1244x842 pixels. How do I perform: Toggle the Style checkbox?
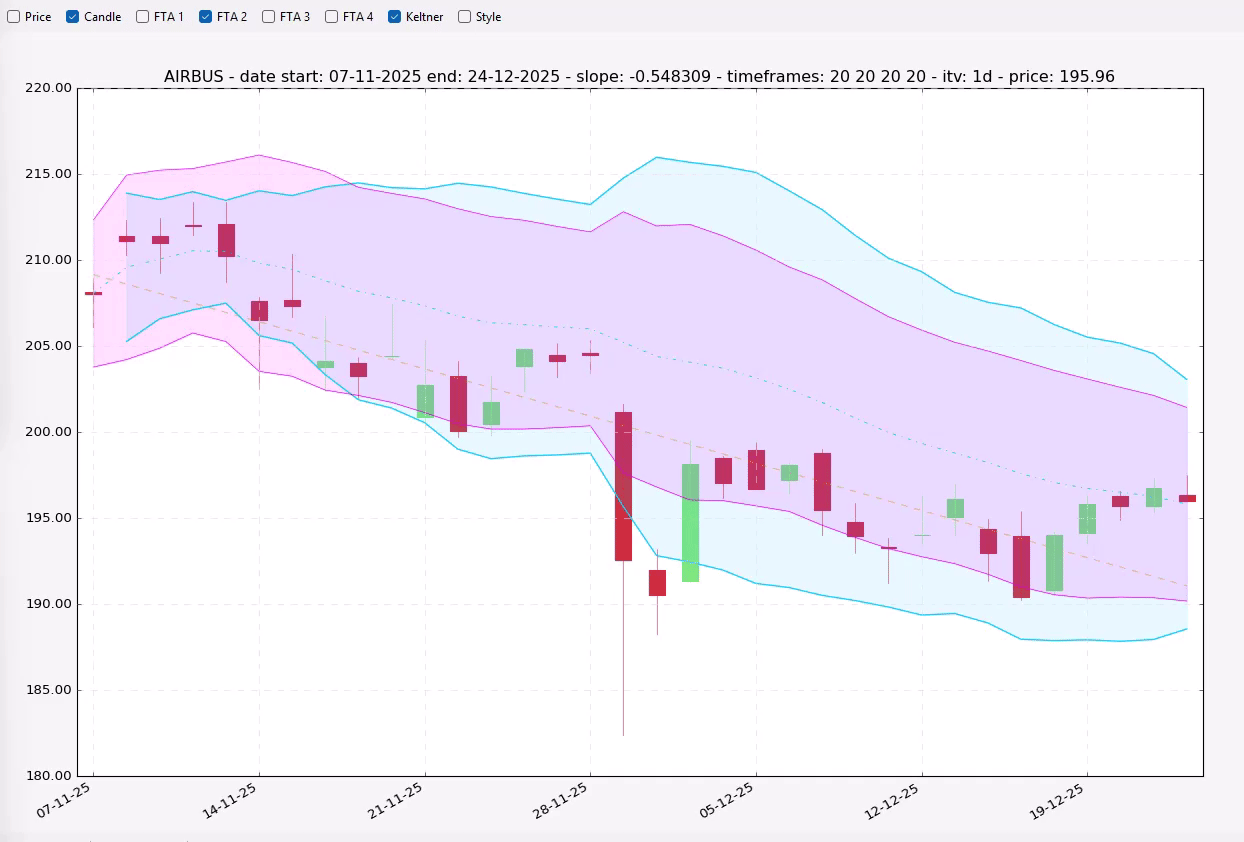[465, 17]
